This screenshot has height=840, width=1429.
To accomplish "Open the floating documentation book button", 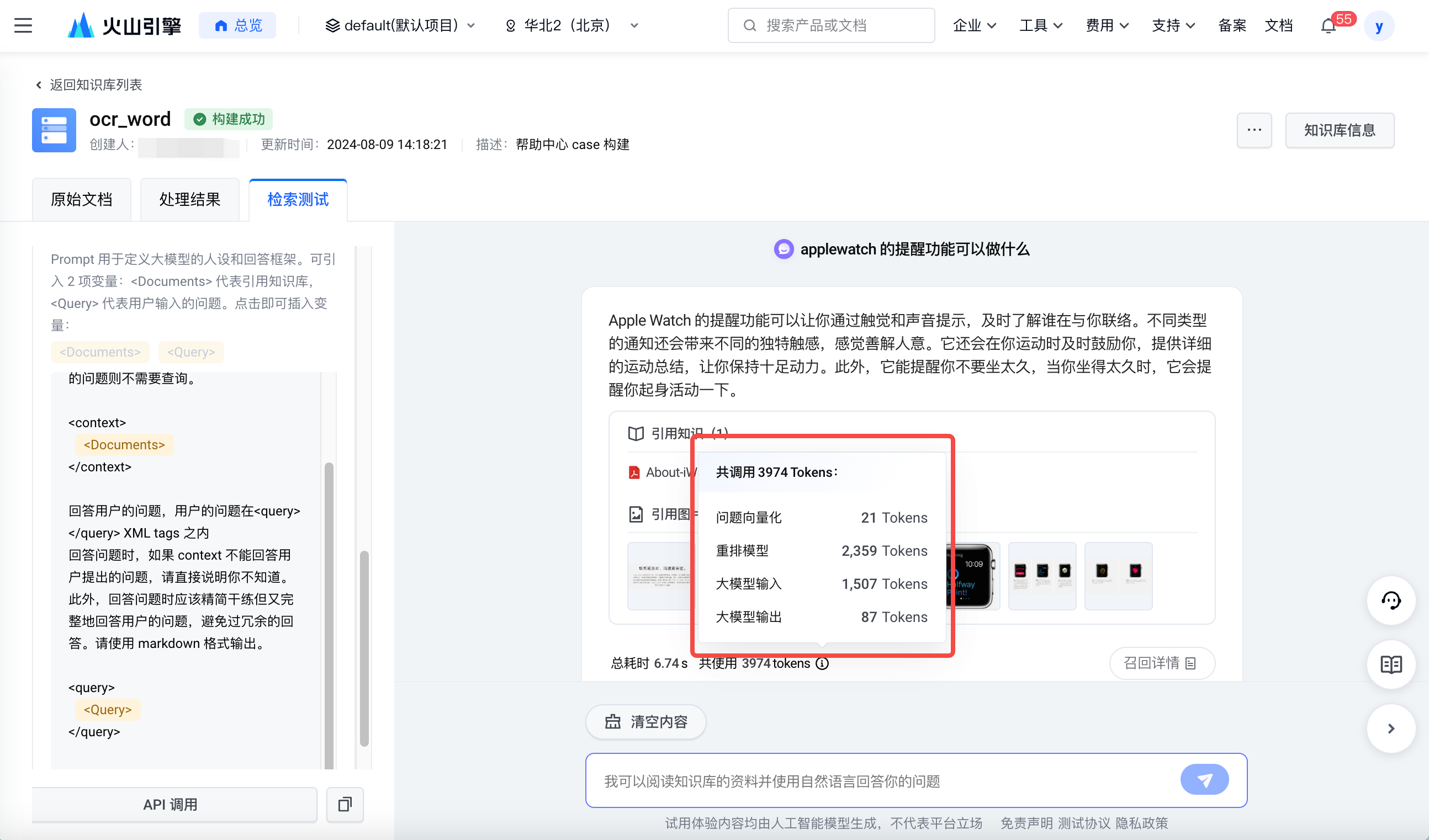I will pos(1391,664).
